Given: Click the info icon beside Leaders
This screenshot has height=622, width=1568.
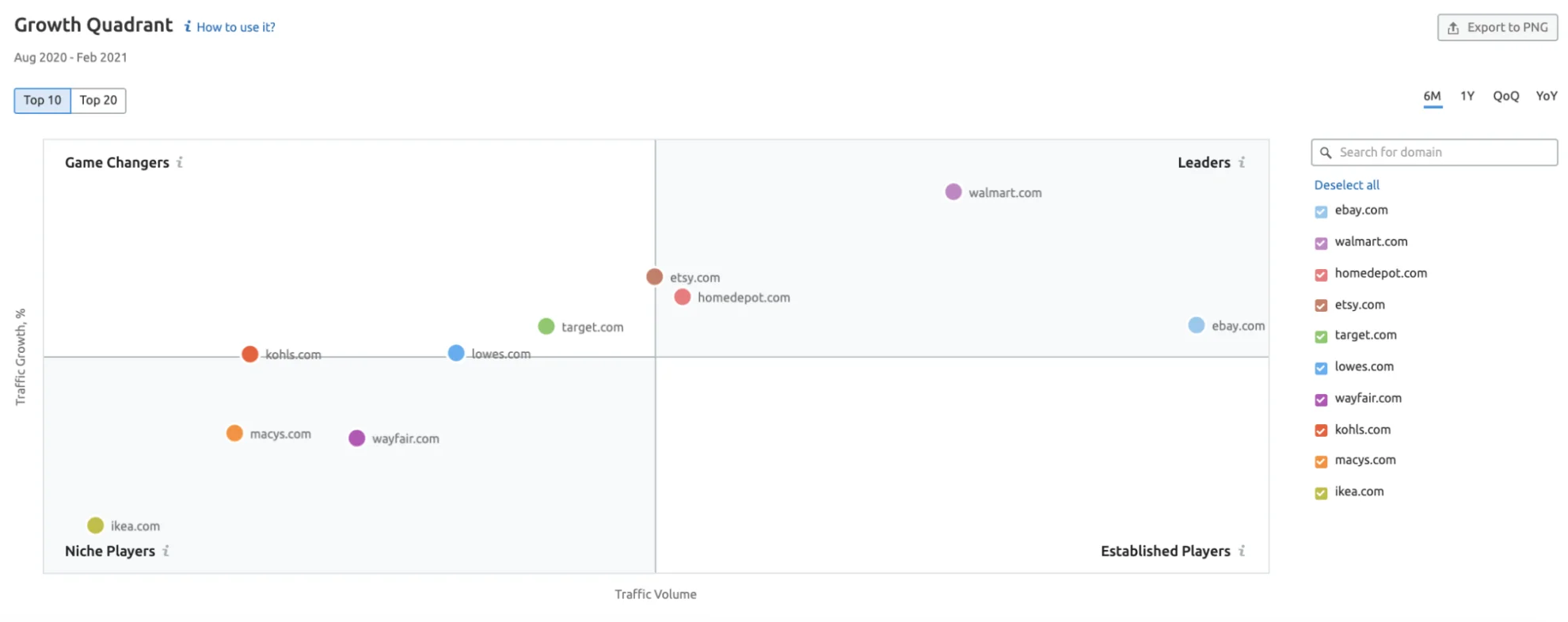Looking at the screenshot, I should click(x=1242, y=162).
